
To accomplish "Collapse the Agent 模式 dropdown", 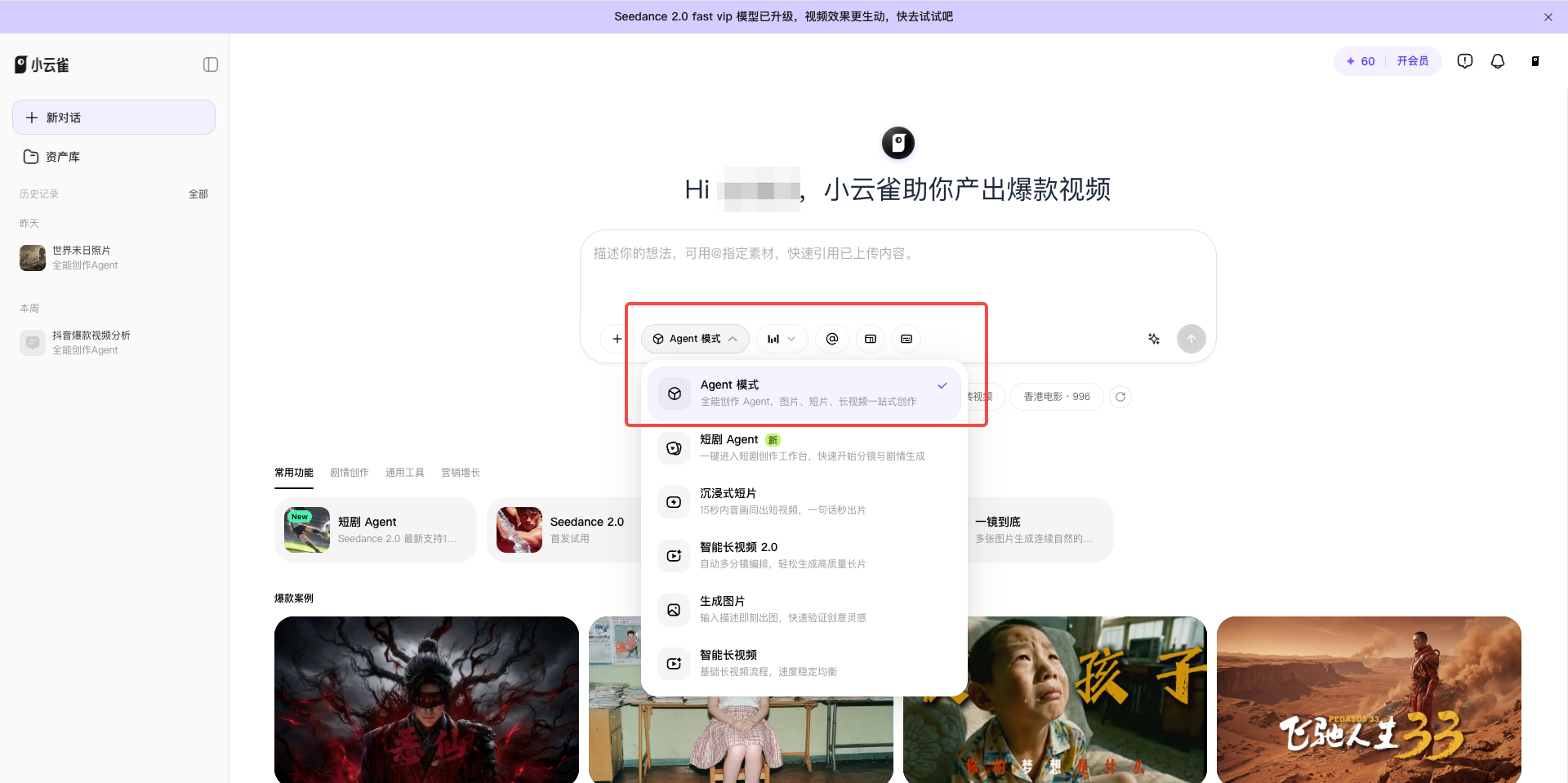I will click(695, 339).
